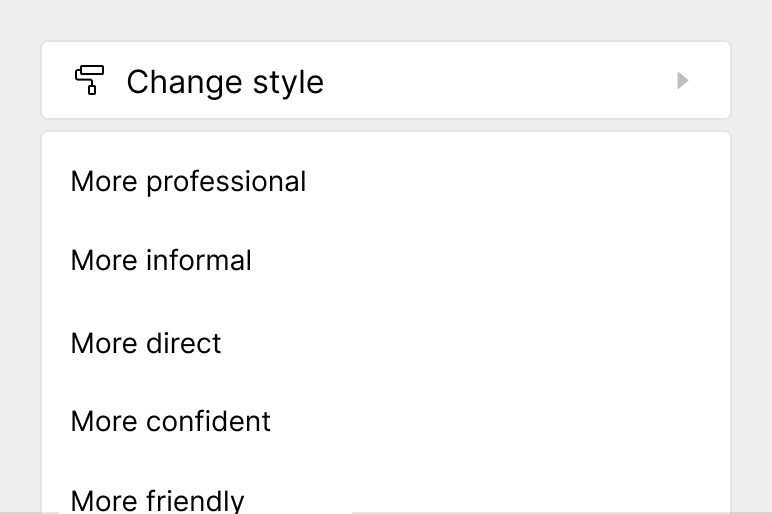The image size is (772, 514).
Task: Apply the More confident style
Action: [x=171, y=421]
